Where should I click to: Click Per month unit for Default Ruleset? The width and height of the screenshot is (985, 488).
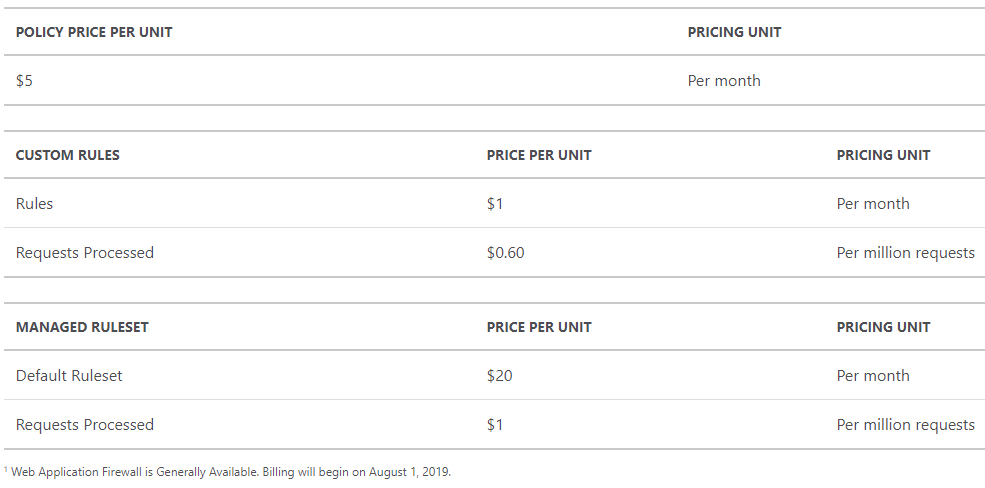873,376
